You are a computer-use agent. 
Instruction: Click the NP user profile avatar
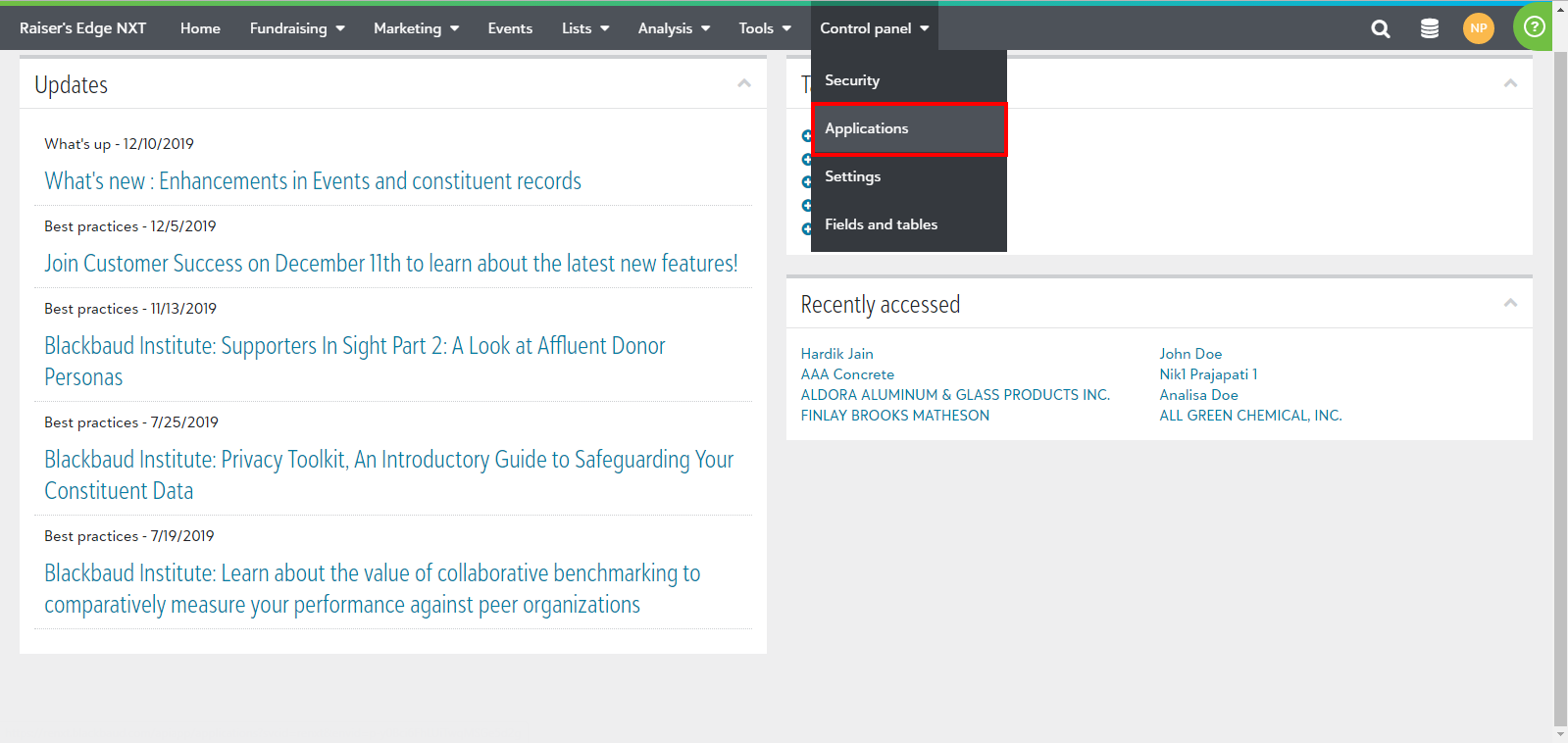(1478, 28)
